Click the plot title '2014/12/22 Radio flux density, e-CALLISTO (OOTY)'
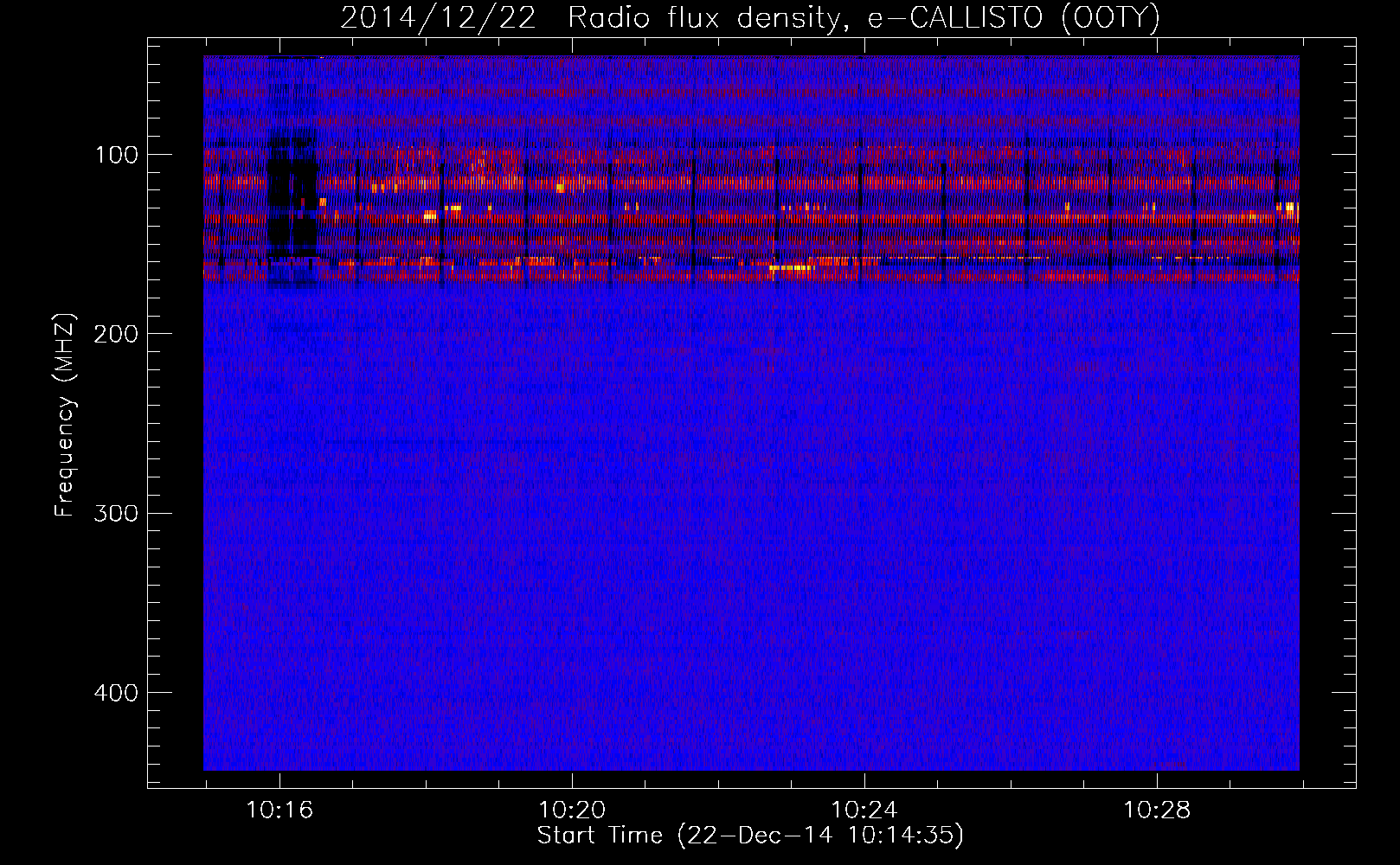Screen dimensions: 1400x865 click(750, 17)
